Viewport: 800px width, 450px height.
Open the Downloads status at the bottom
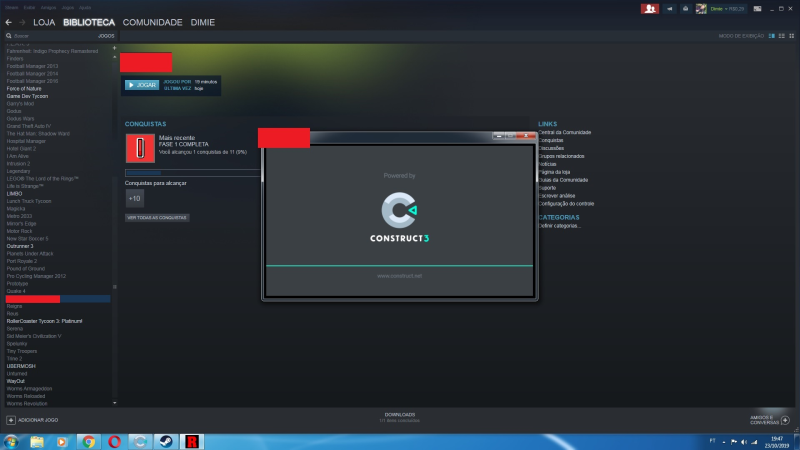[x=399, y=417]
